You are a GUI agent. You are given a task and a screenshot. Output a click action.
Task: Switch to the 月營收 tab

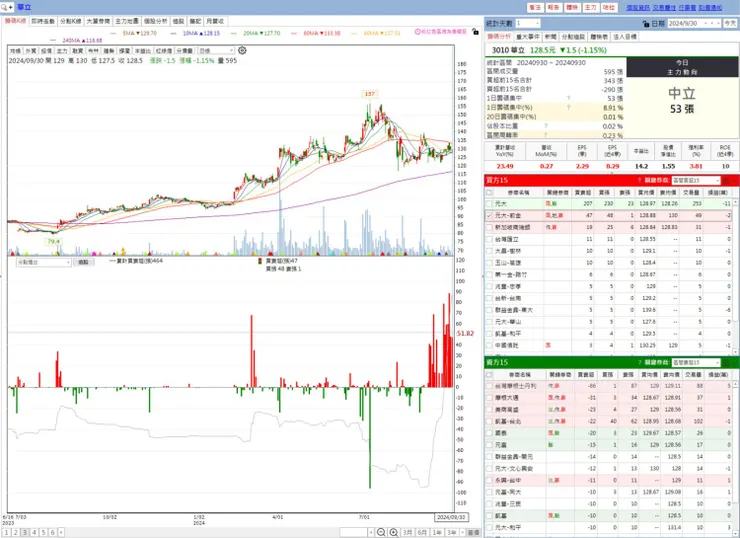tap(215, 21)
